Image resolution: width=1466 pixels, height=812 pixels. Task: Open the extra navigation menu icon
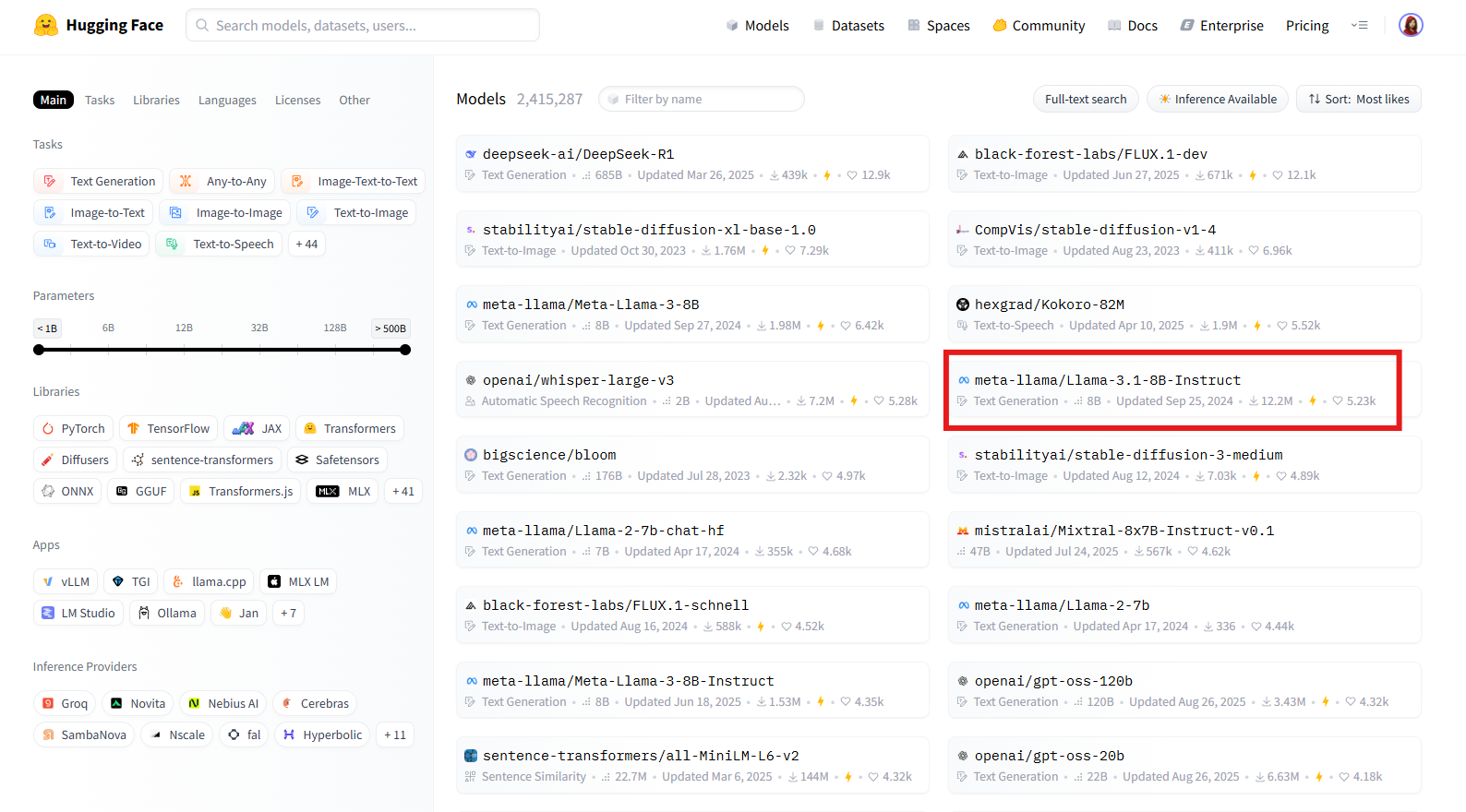(x=1359, y=25)
